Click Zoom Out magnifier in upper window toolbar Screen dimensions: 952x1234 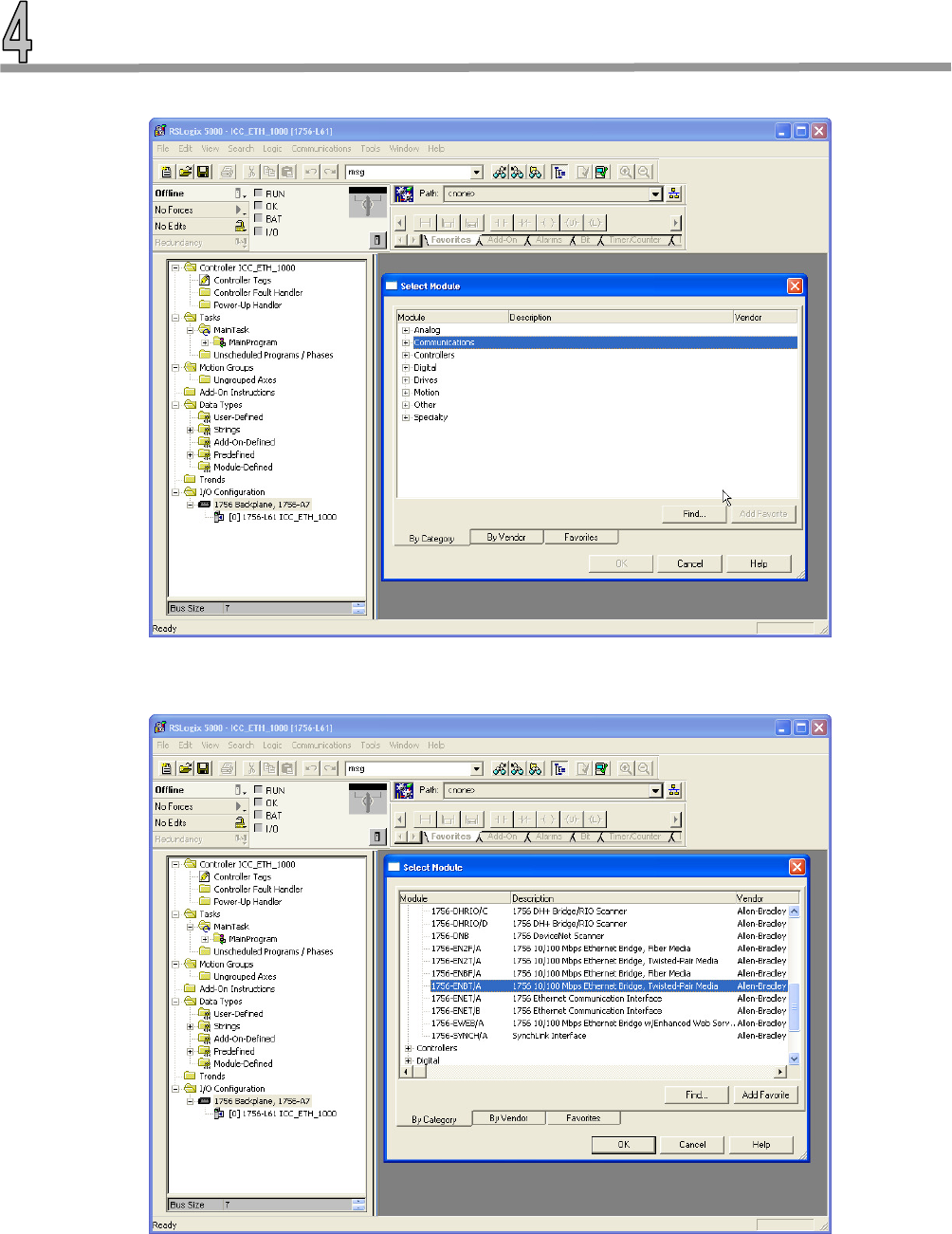click(644, 172)
